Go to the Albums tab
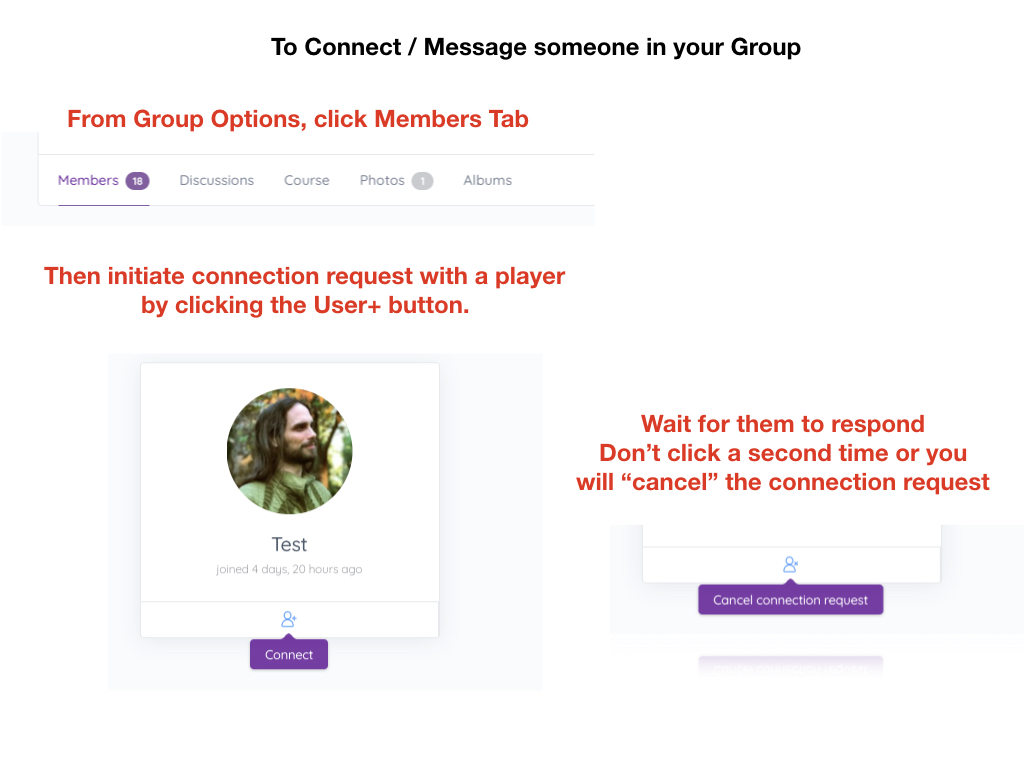This screenshot has height=768, width=1024. tap(487, 180)
